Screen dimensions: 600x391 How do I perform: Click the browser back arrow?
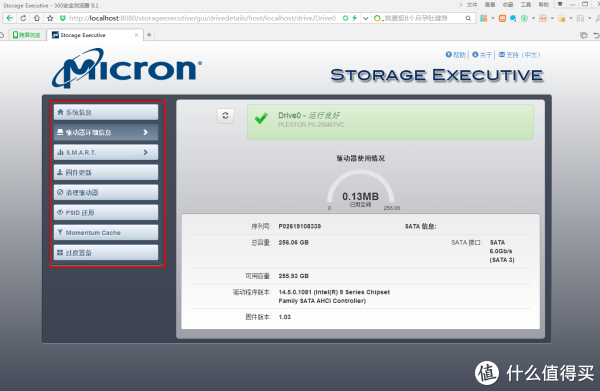click(10, 18)
